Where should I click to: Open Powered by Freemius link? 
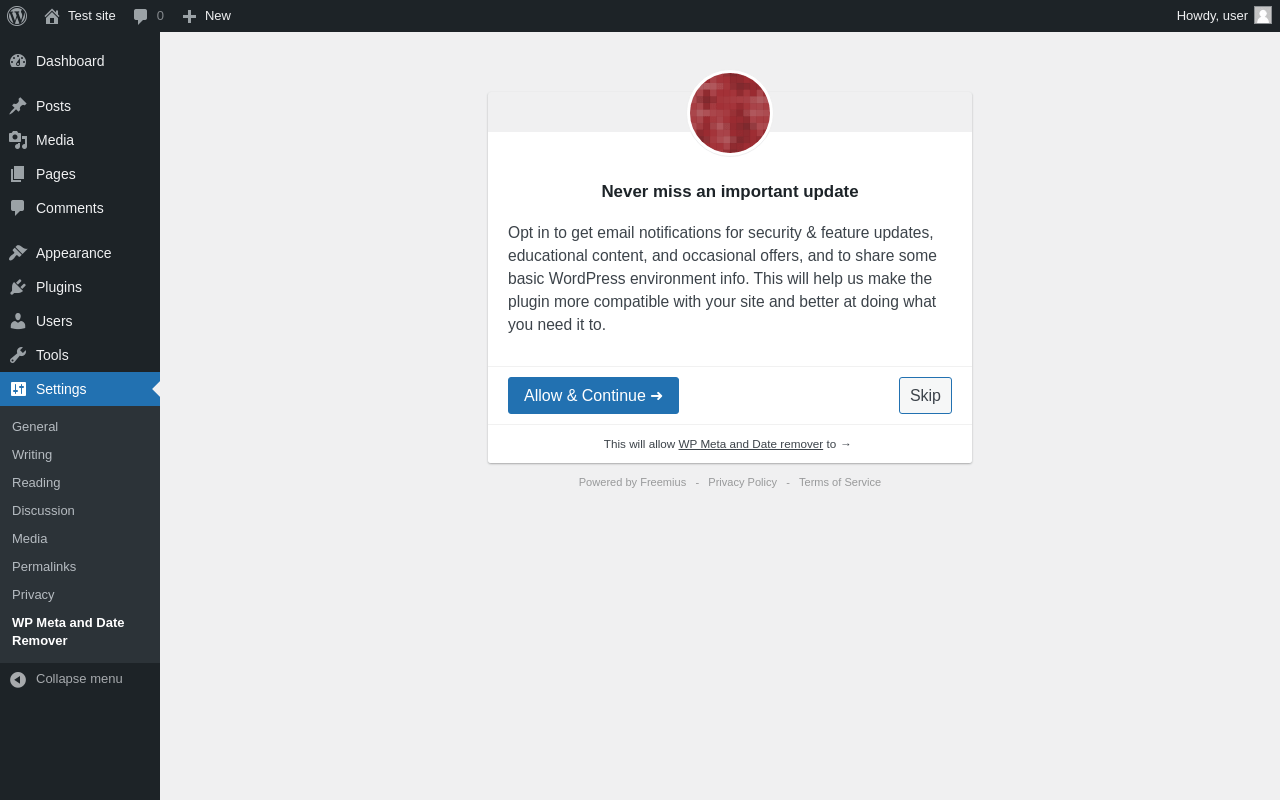pyautogui.click(x=632, y=482)
